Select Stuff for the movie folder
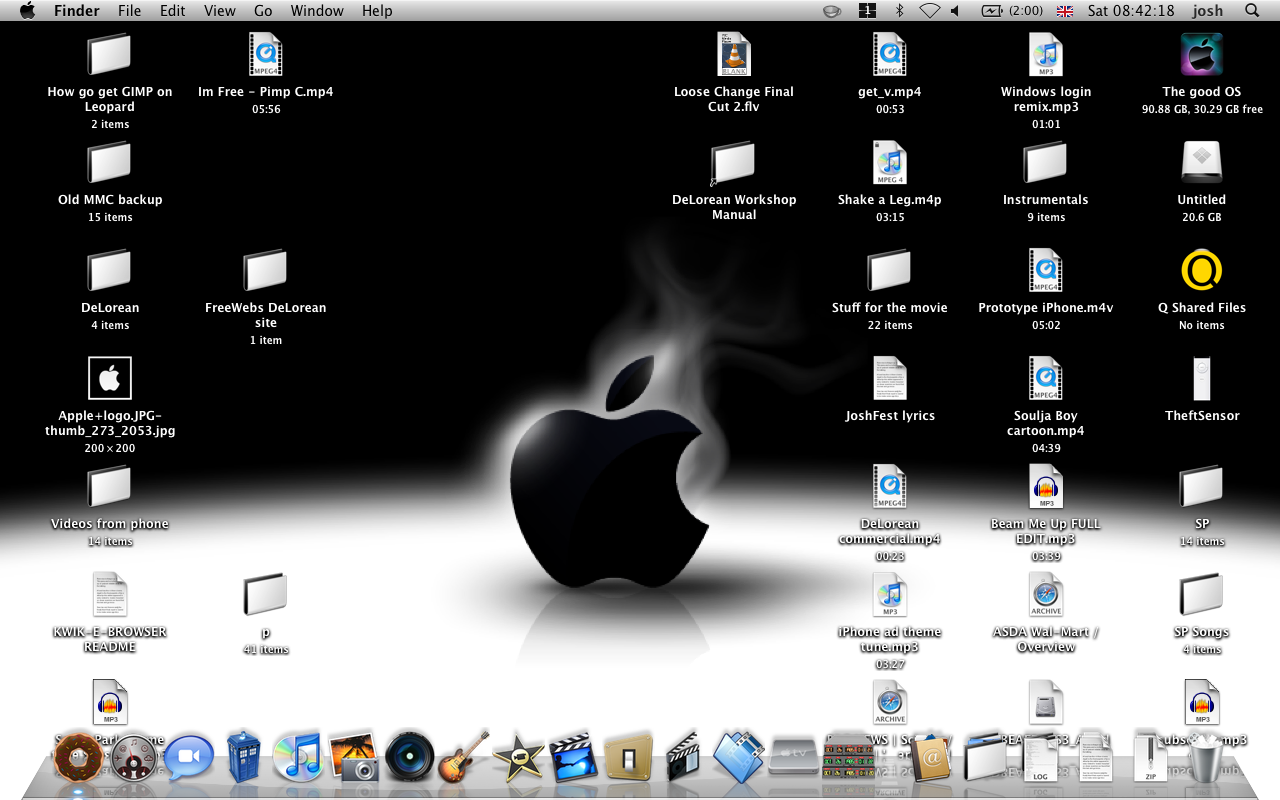This screenshot has height=800, width=1280. (890, 270)
